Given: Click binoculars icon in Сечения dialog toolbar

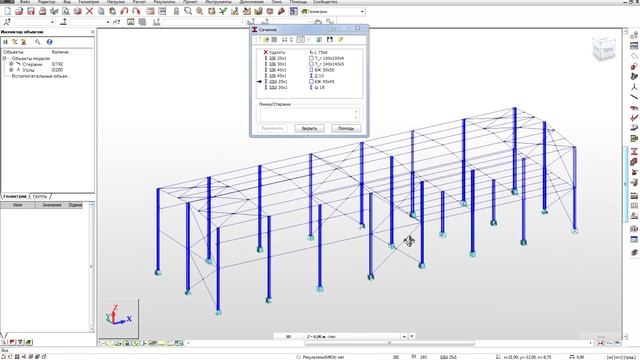Looking at the screenshot, I should (329, 40).
